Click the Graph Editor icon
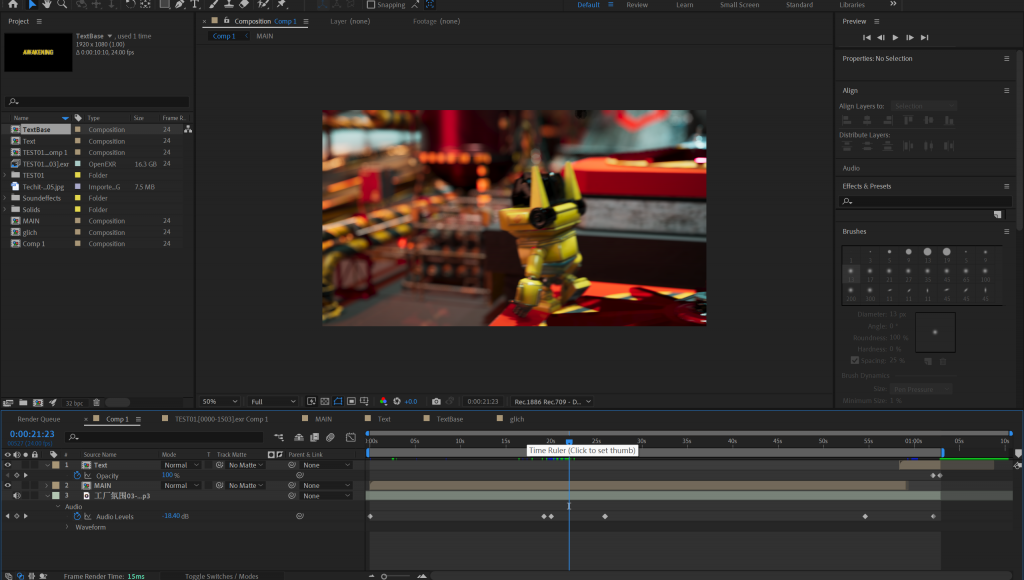This screenshot has height=580, width=1024. click(351, 437)
